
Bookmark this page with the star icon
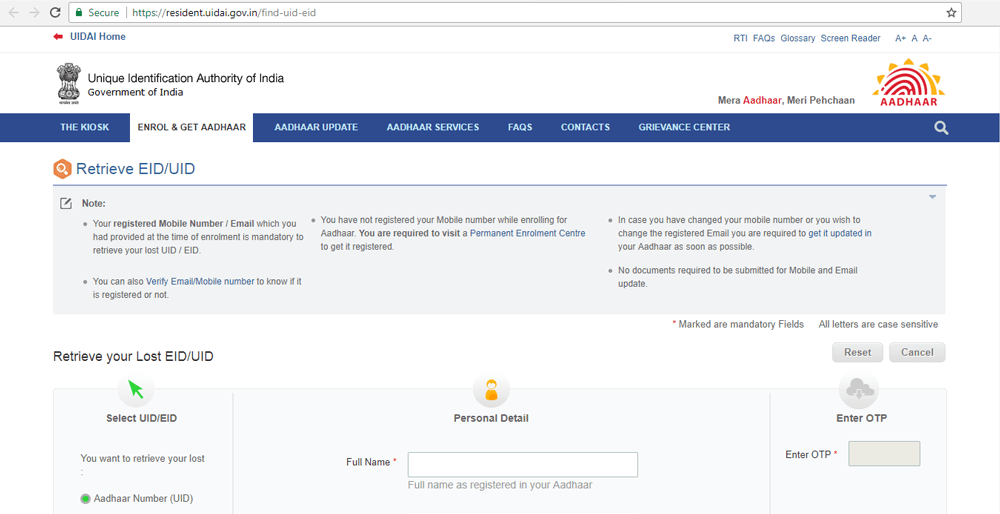tap(951, 13)
